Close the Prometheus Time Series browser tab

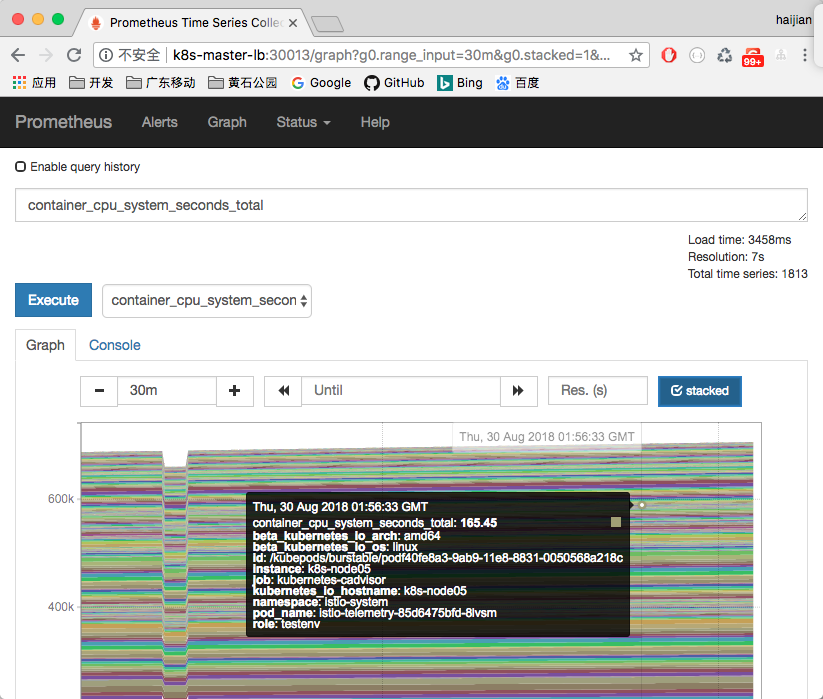pos(293,23)
